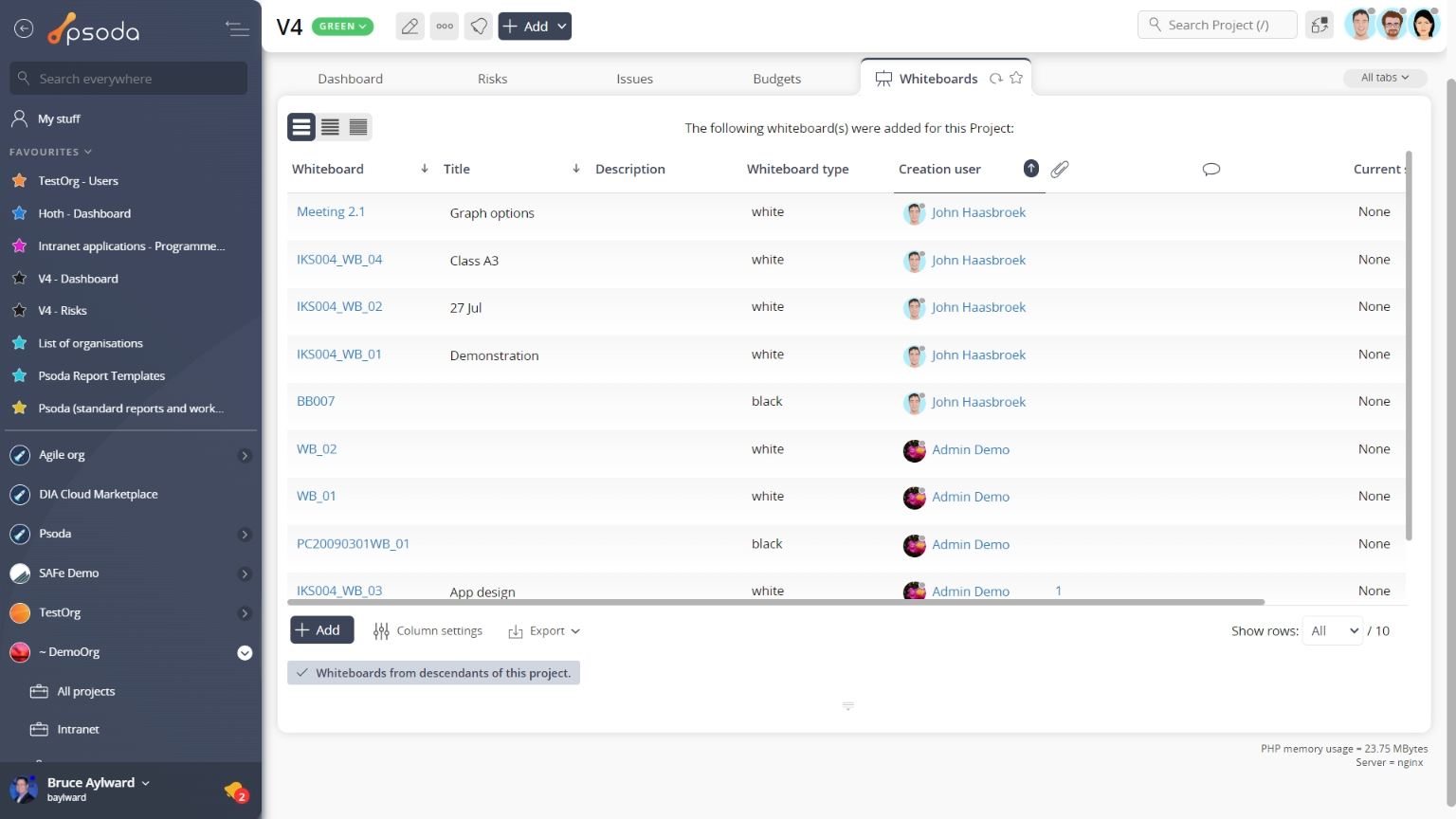Image resolution: width=1456 pixels, height=819 pixels.
Task: Collapse the Favourites section
Action: tap(51, 152)
